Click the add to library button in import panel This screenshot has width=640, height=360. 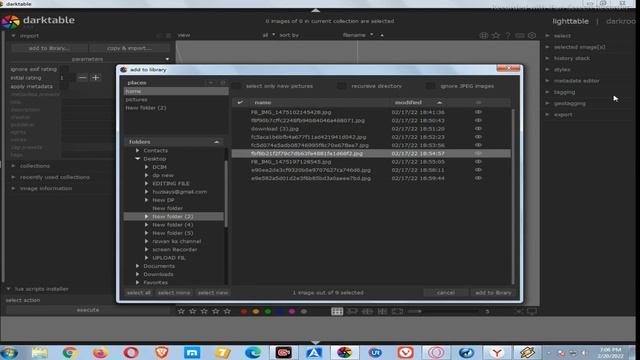[49, 48]
